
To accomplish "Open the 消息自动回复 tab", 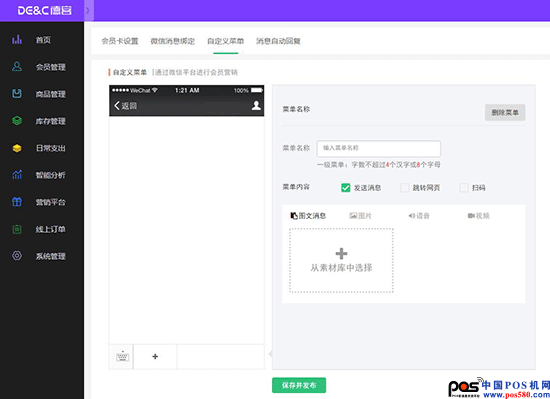I will pos(278,41).
